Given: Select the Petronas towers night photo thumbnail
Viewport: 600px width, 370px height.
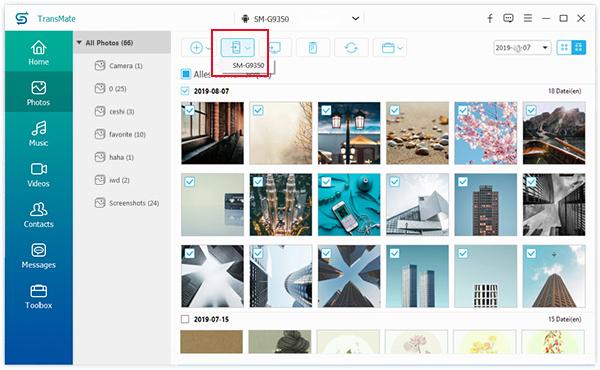Looking at the screenshot, I should pos(280,205).
